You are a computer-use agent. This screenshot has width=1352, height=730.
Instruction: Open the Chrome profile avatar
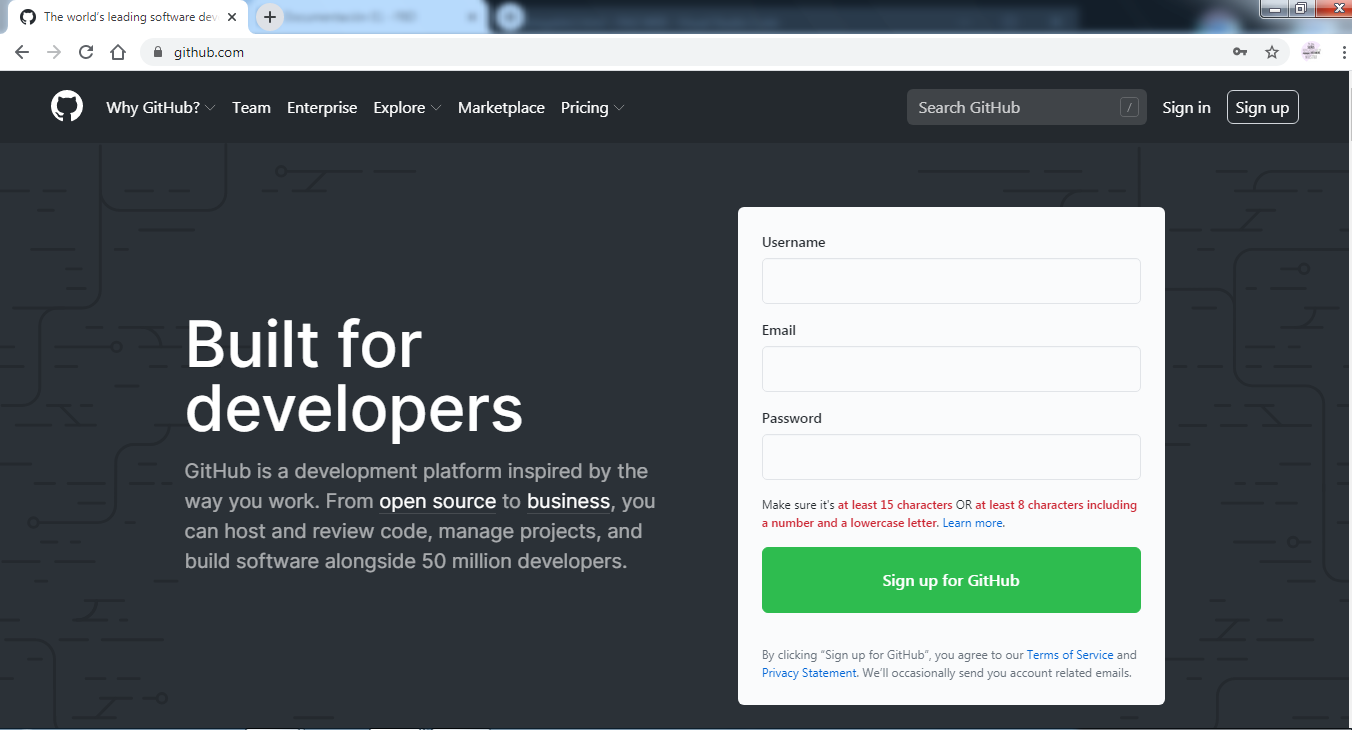click(x=1311, y=52)
